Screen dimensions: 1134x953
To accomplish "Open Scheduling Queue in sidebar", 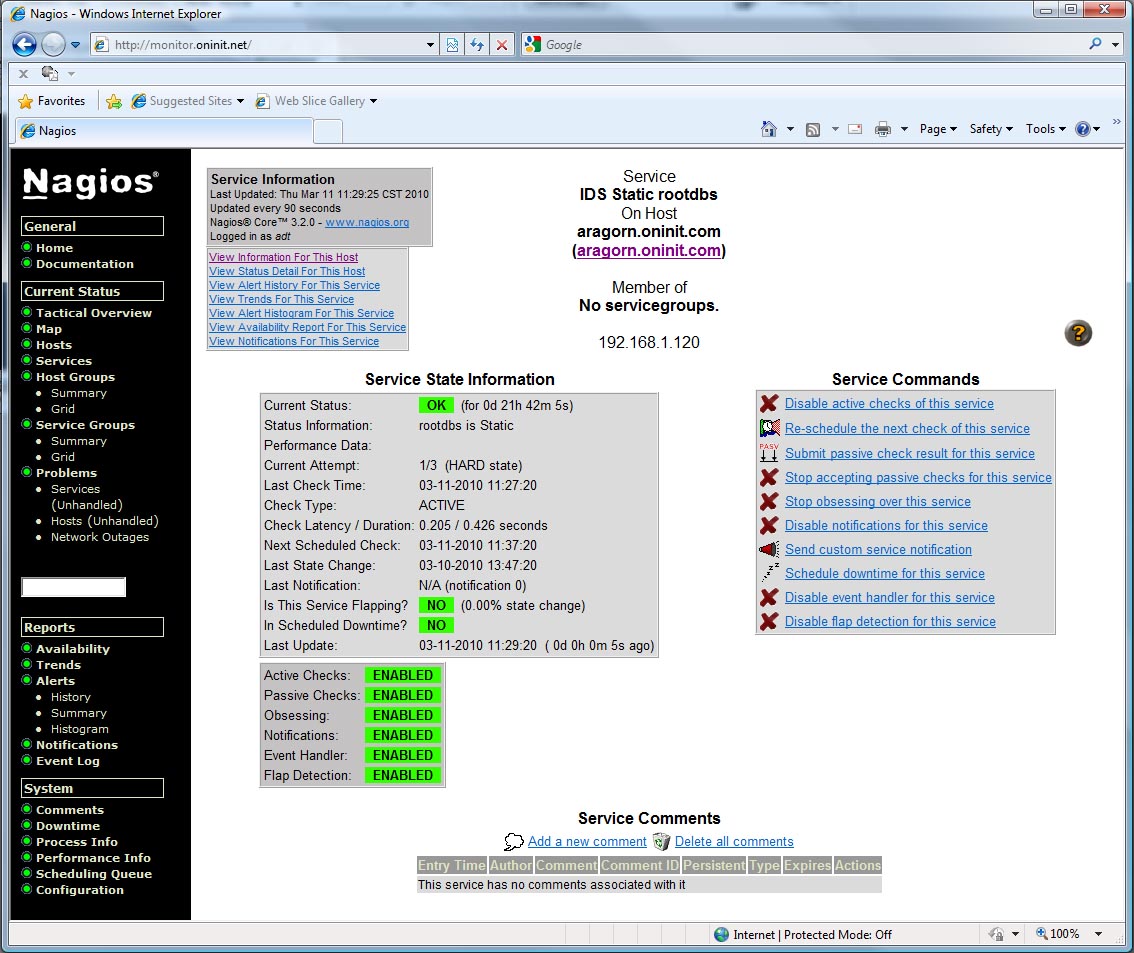I will point(94,873).
